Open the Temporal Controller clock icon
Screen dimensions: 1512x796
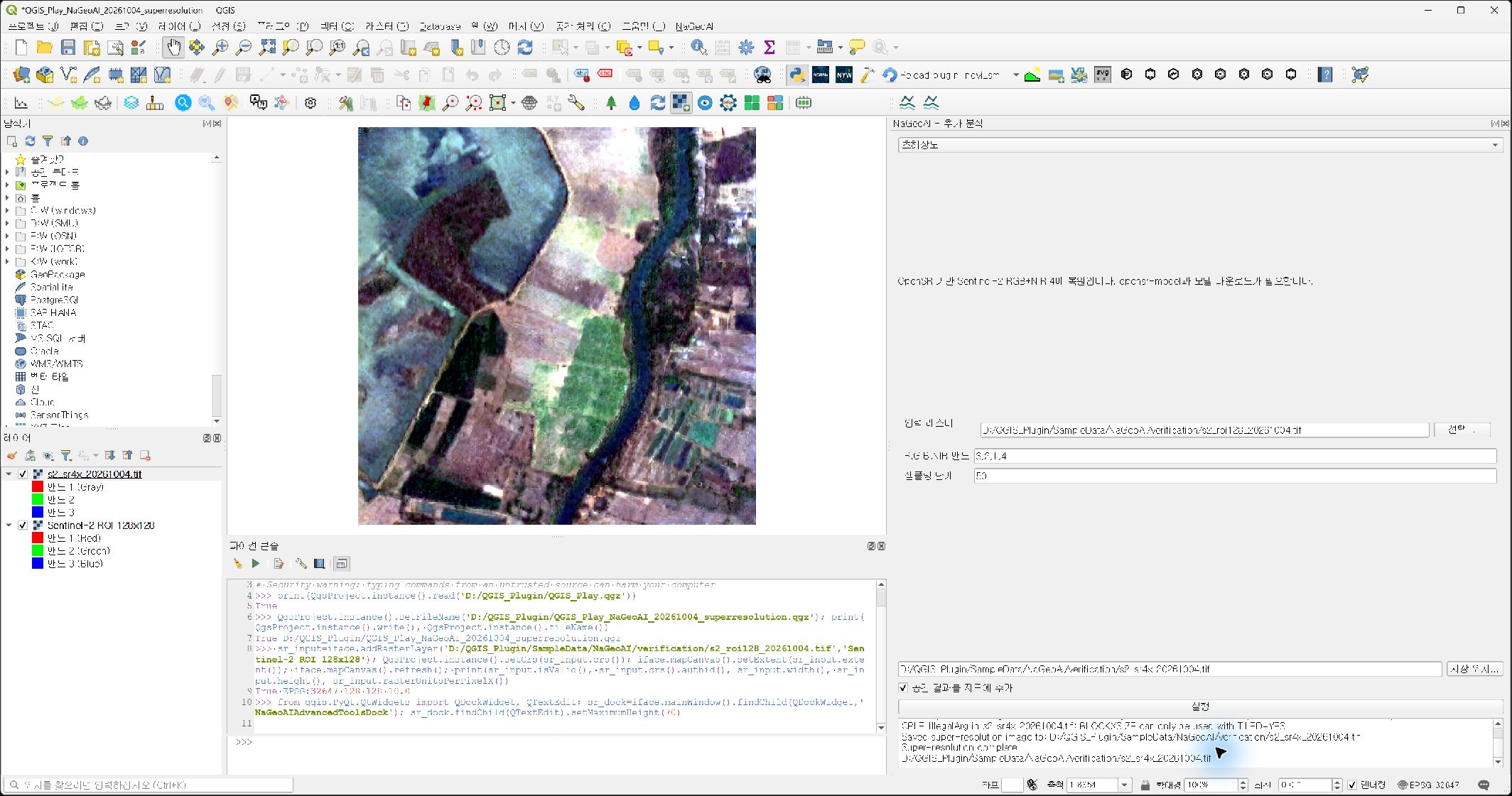pyautogui.click(x=502, y=48)
